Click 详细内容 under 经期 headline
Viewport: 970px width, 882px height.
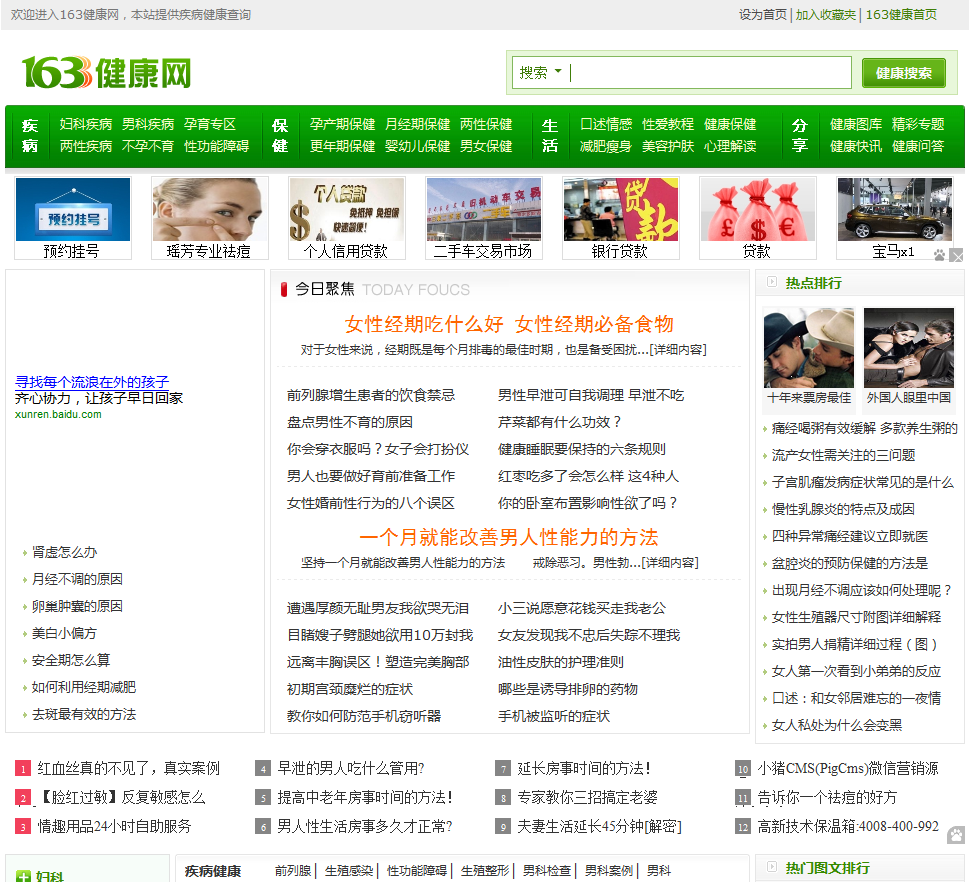[678, 350]
